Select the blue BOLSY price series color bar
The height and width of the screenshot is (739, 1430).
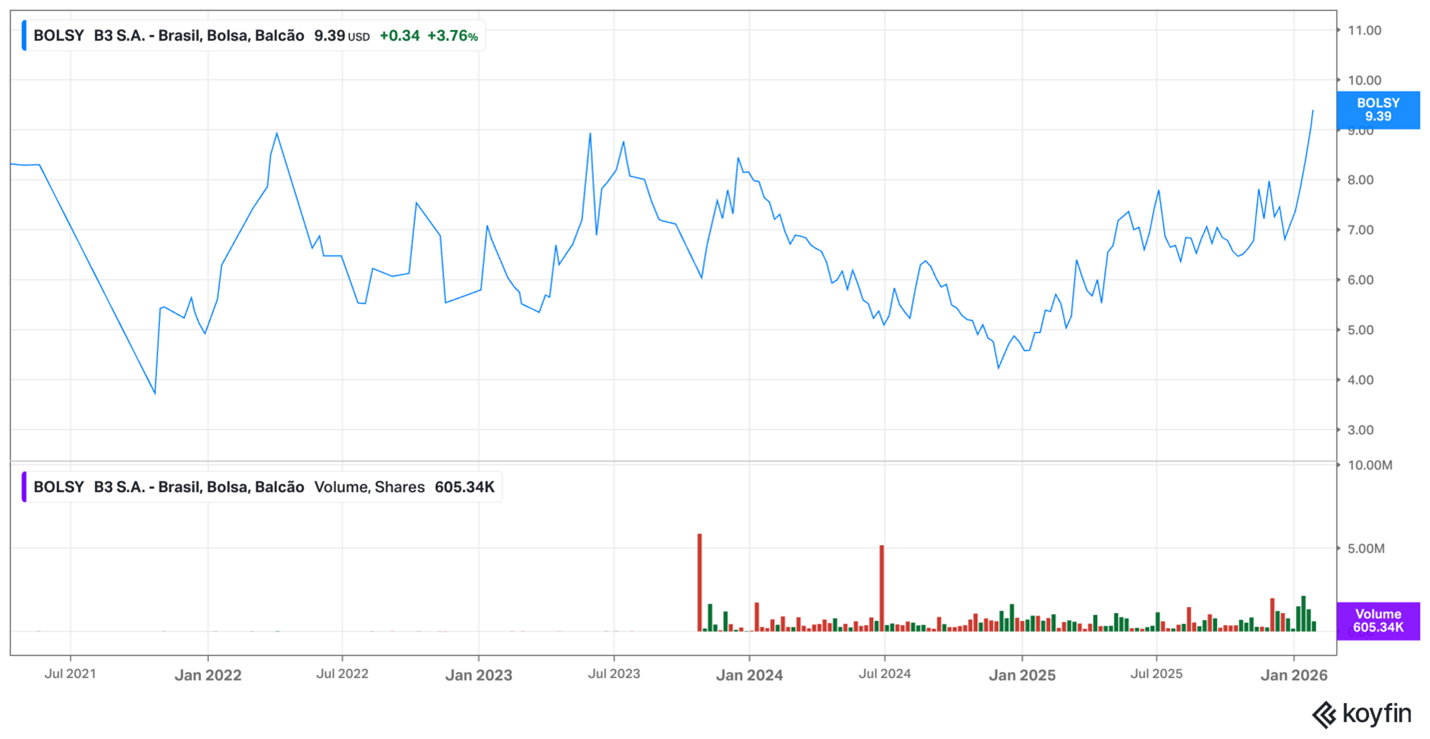[24, 36]
